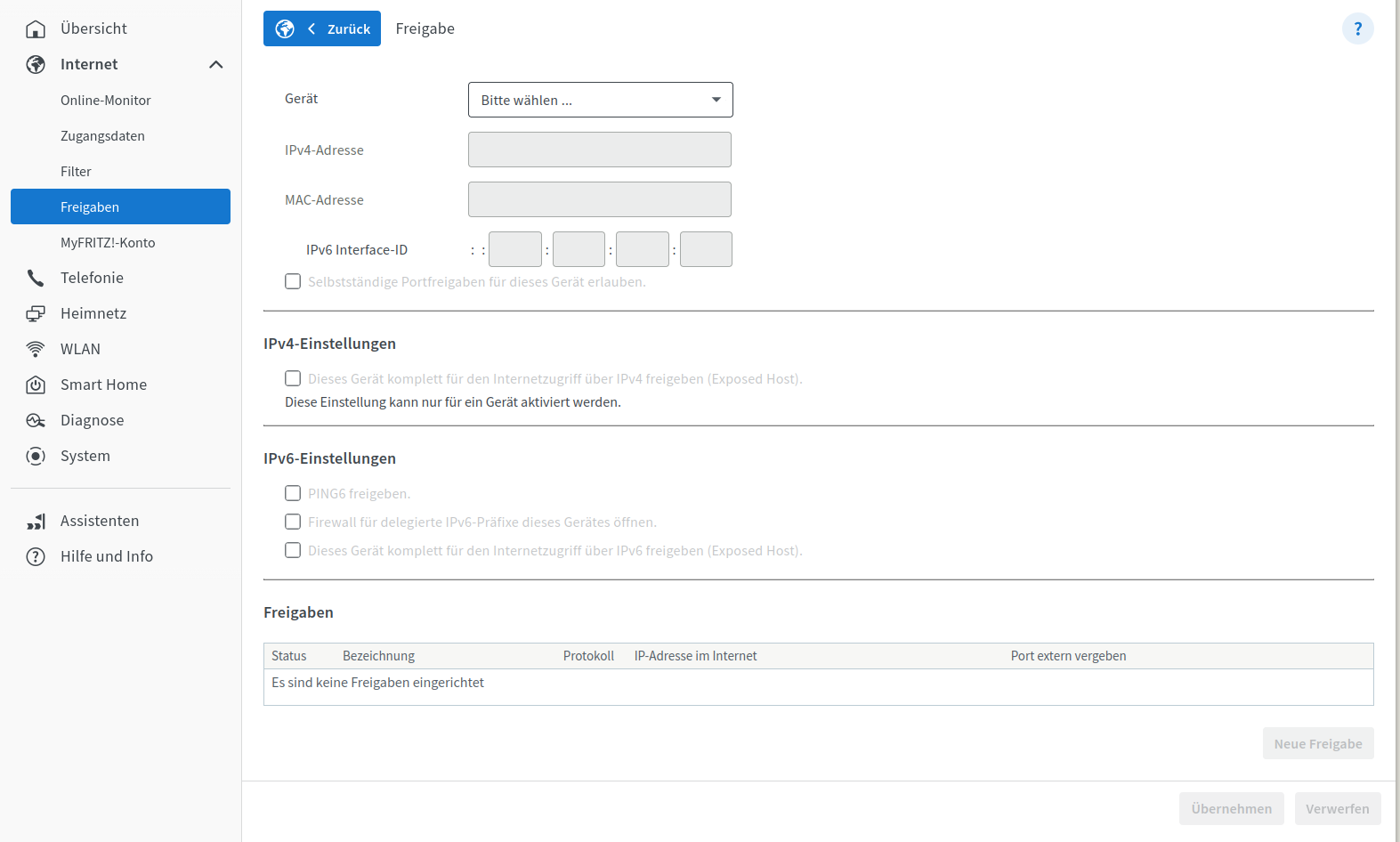
Task: Toggle the PING6 freigeben checkbox
Action: [x=293, y=493]
